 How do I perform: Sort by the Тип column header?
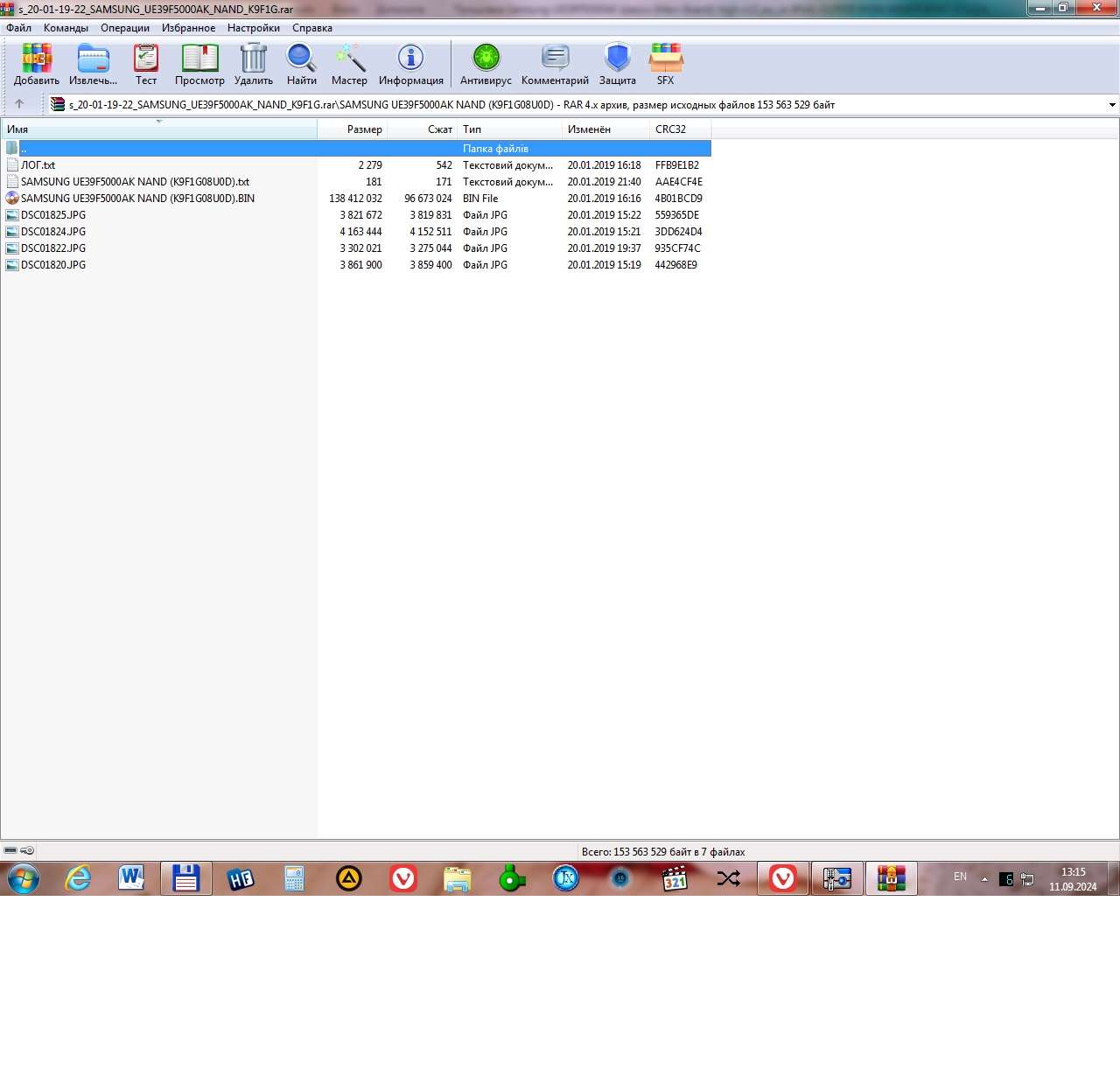(x=510, y=129)
